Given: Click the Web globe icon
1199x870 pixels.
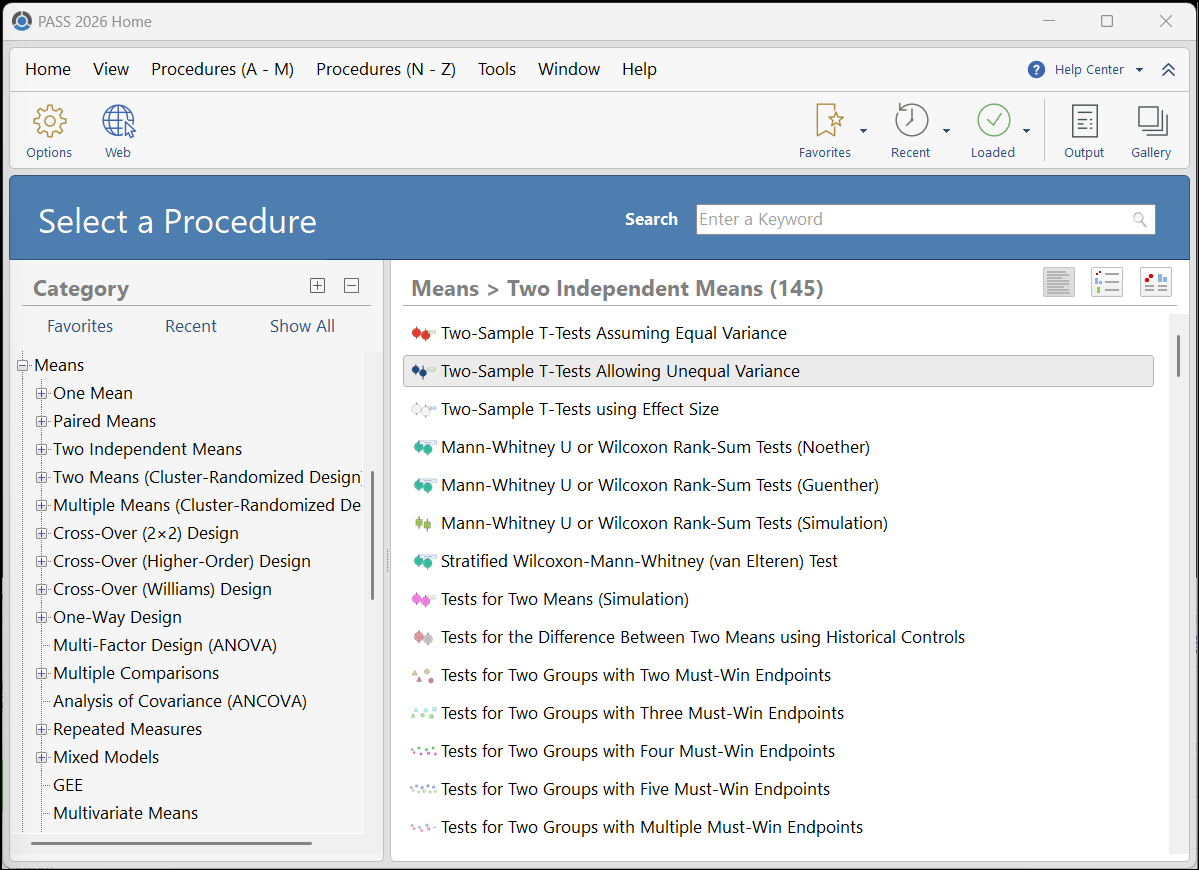Looking at the screenshot, I should (x=118, y=122).
